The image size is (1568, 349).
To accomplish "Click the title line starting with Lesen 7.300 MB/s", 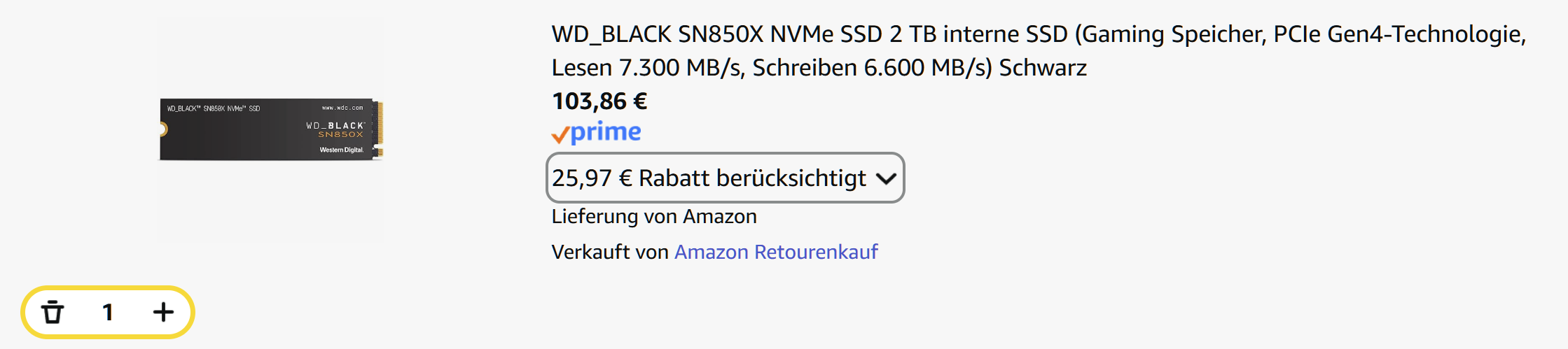I will coord(819,68).
